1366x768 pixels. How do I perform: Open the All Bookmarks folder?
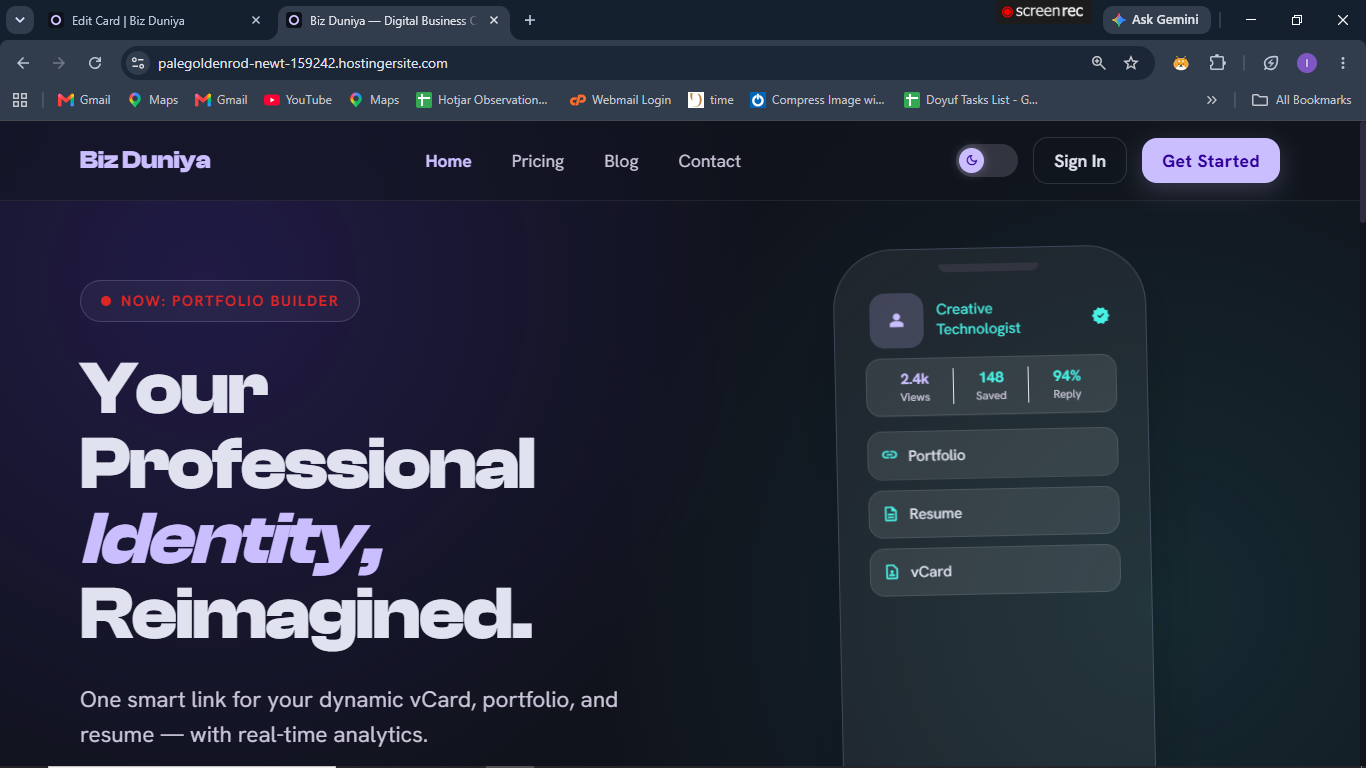(x=1302, y=100)
